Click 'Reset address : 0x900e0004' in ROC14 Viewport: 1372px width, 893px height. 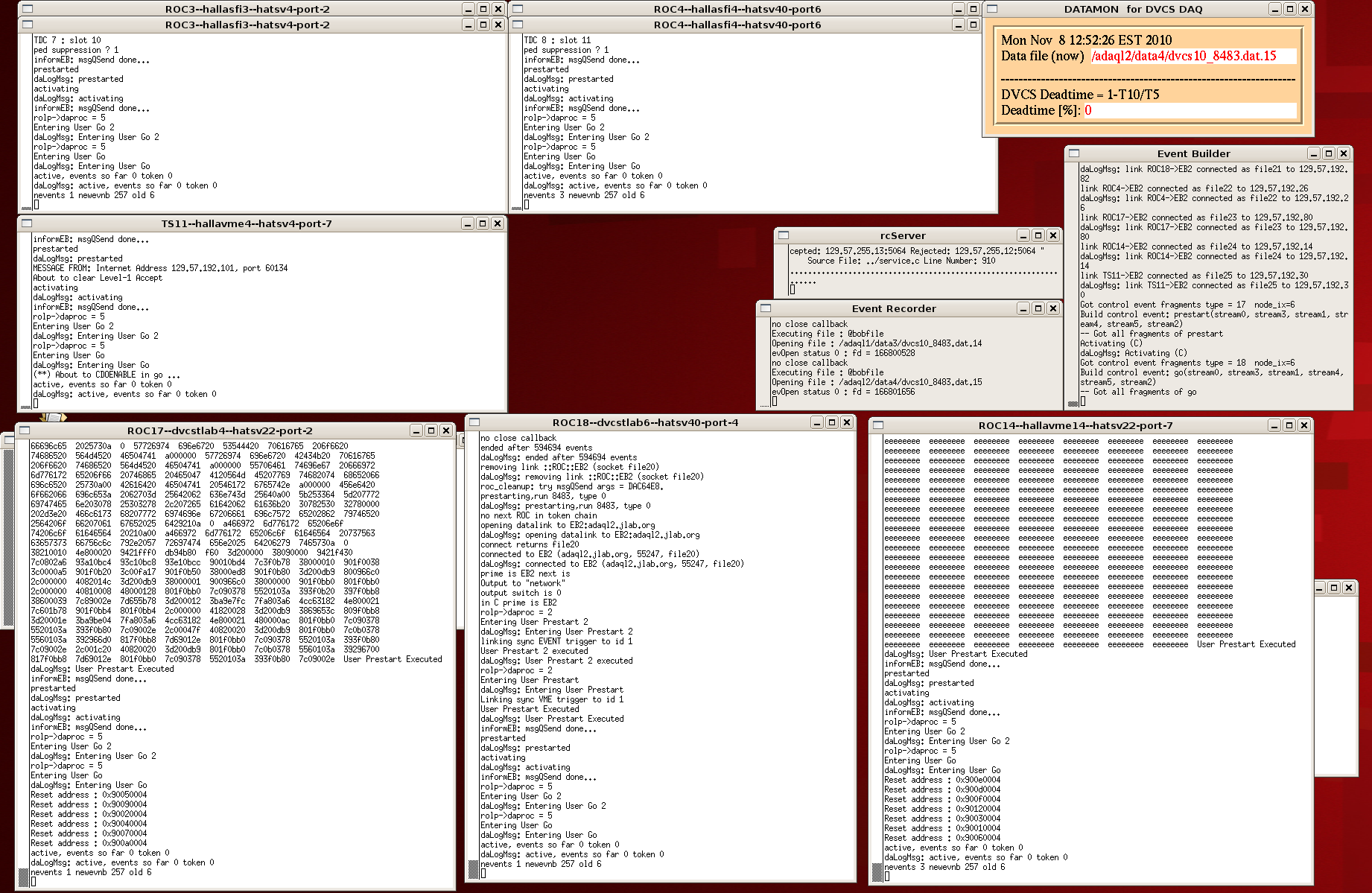coord(942,780)
